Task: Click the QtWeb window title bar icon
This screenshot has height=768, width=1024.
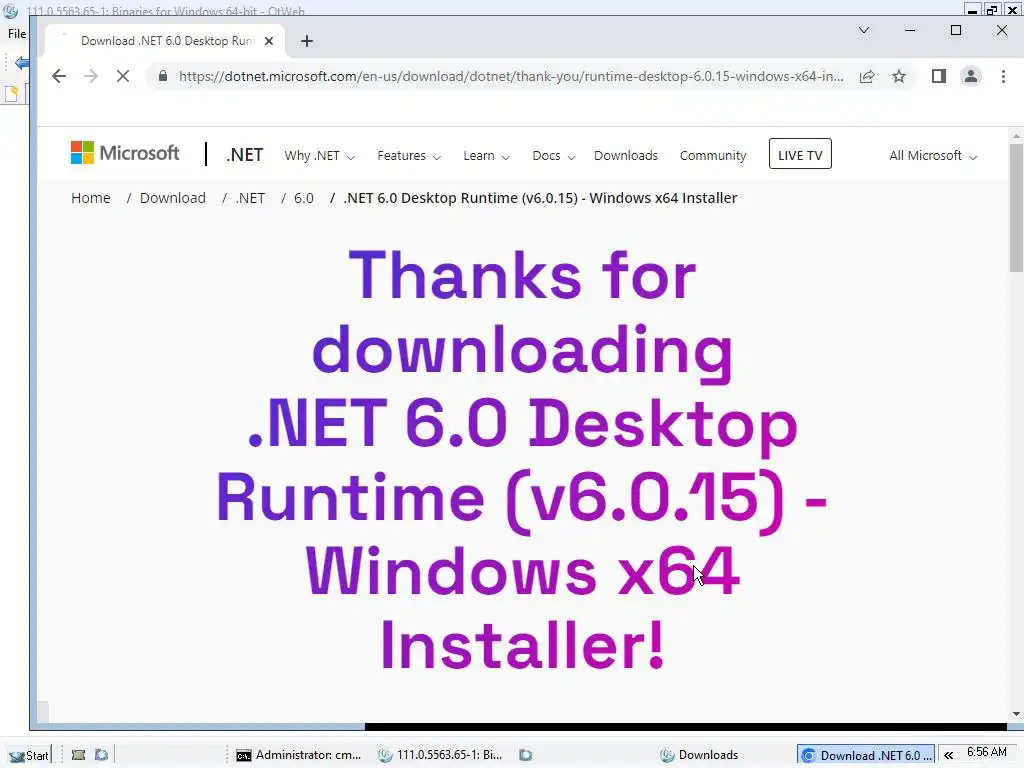Action: (10, 10)
